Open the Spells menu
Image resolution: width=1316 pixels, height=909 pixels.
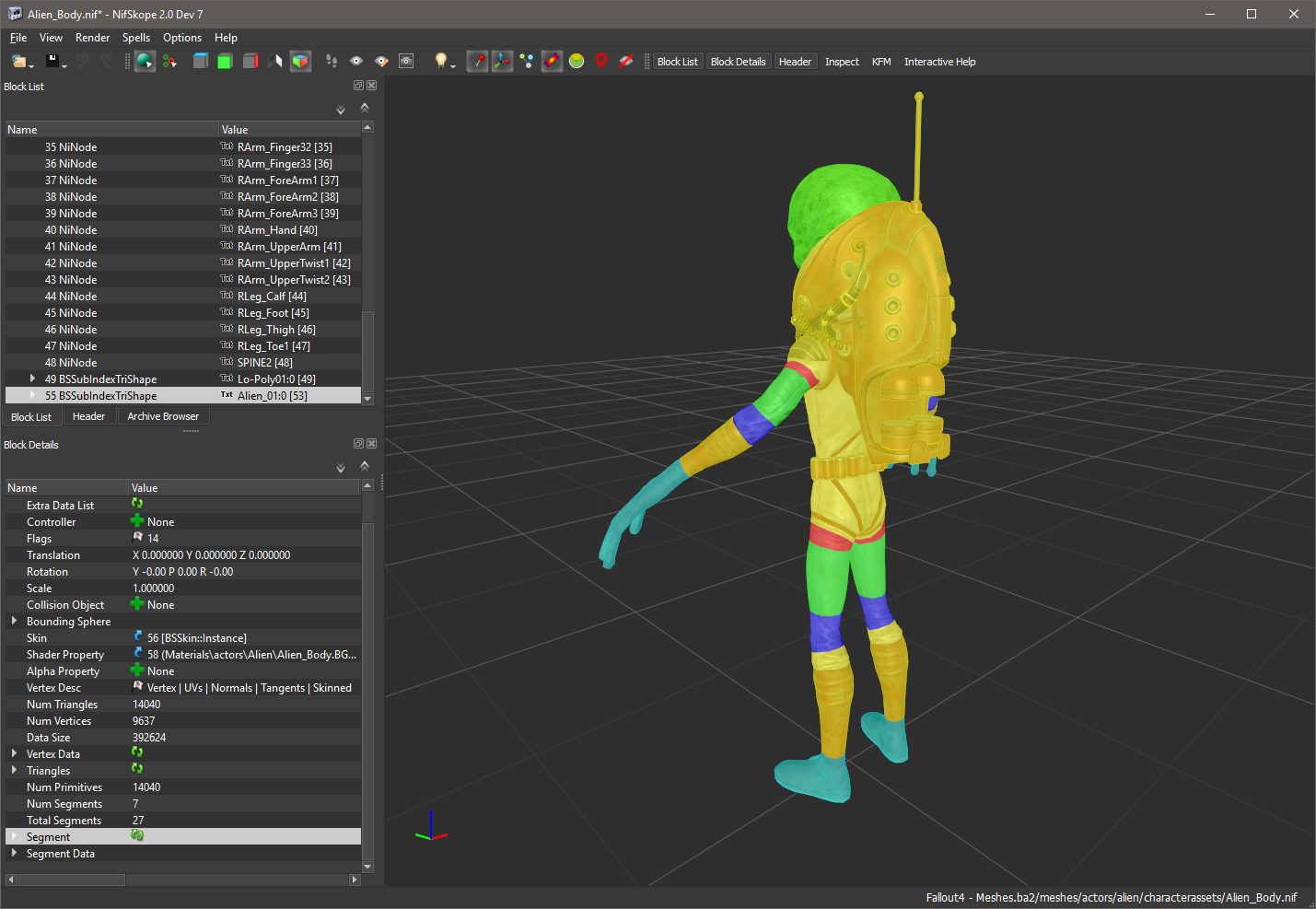136,38
